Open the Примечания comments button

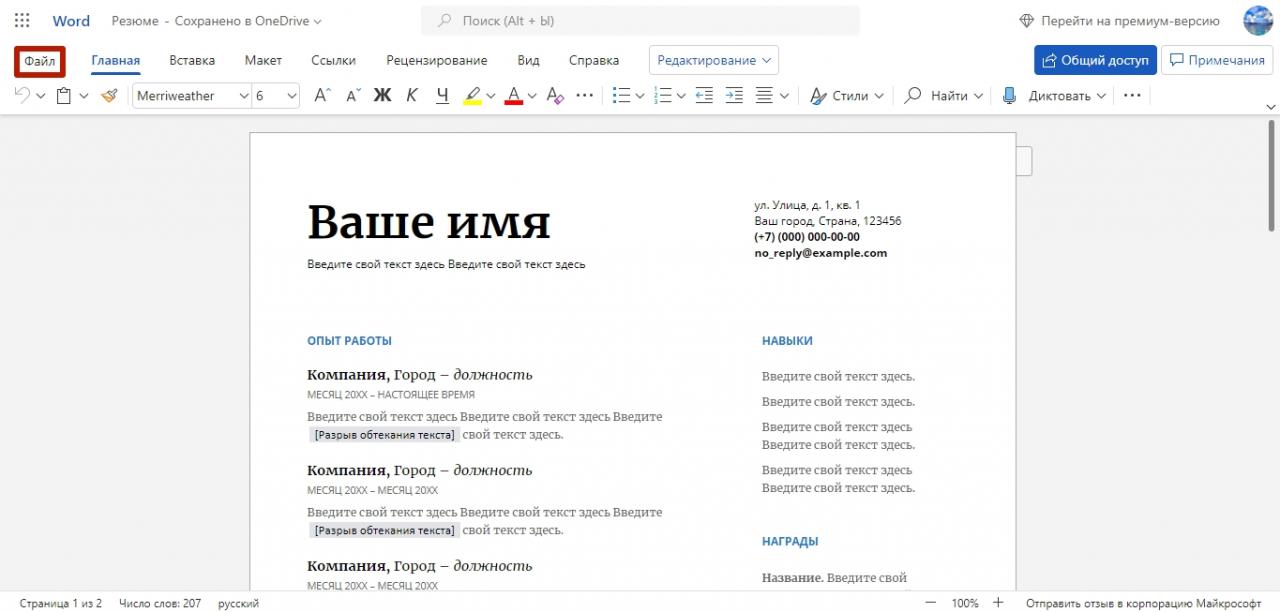[x=1216, y=60]
